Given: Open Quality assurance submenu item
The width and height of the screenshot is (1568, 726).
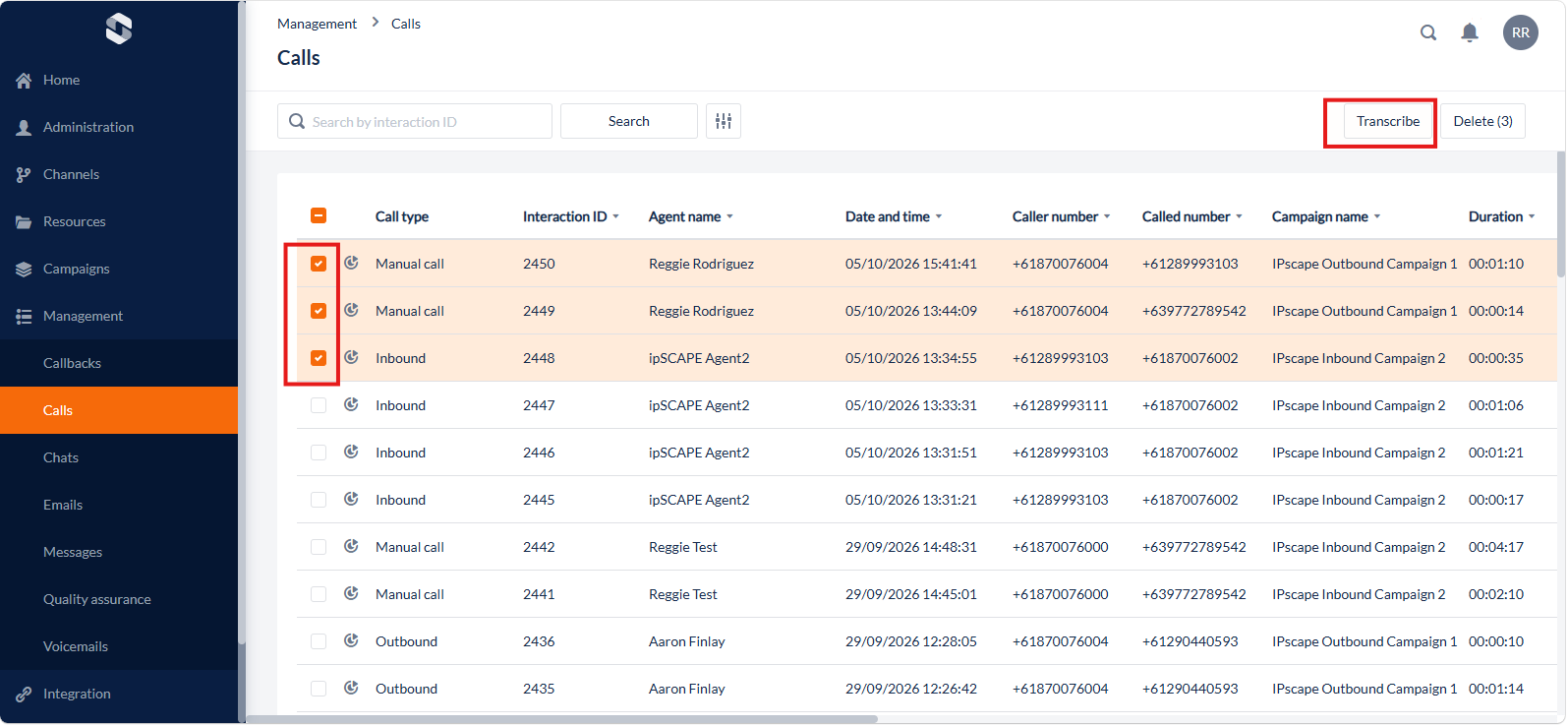Looking at the screenshot, I should click(119, 599).
